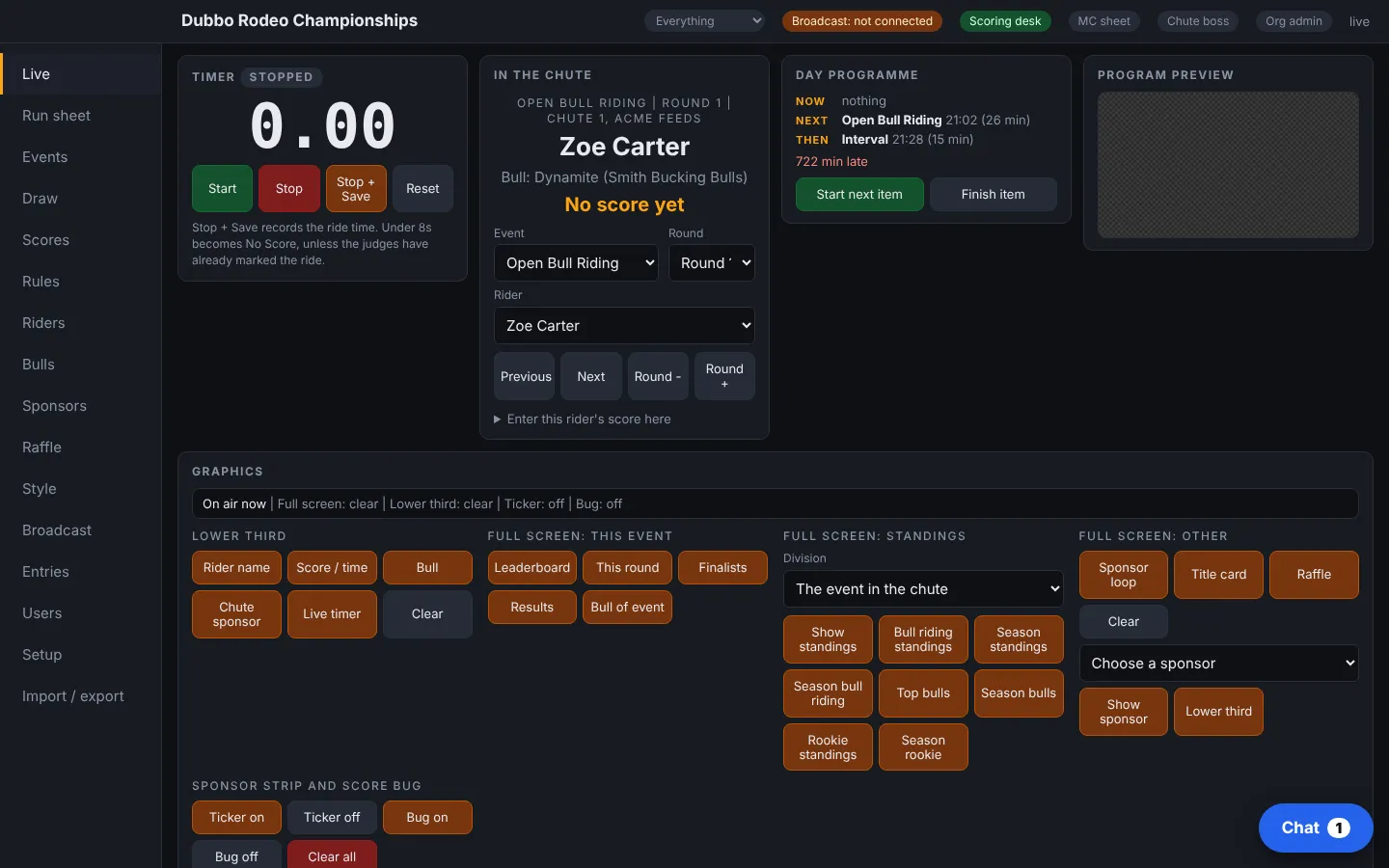
Task: Open the Rider dropdown showing Zoe Carter
Action: pyautogui.click(x=624, y=326)
